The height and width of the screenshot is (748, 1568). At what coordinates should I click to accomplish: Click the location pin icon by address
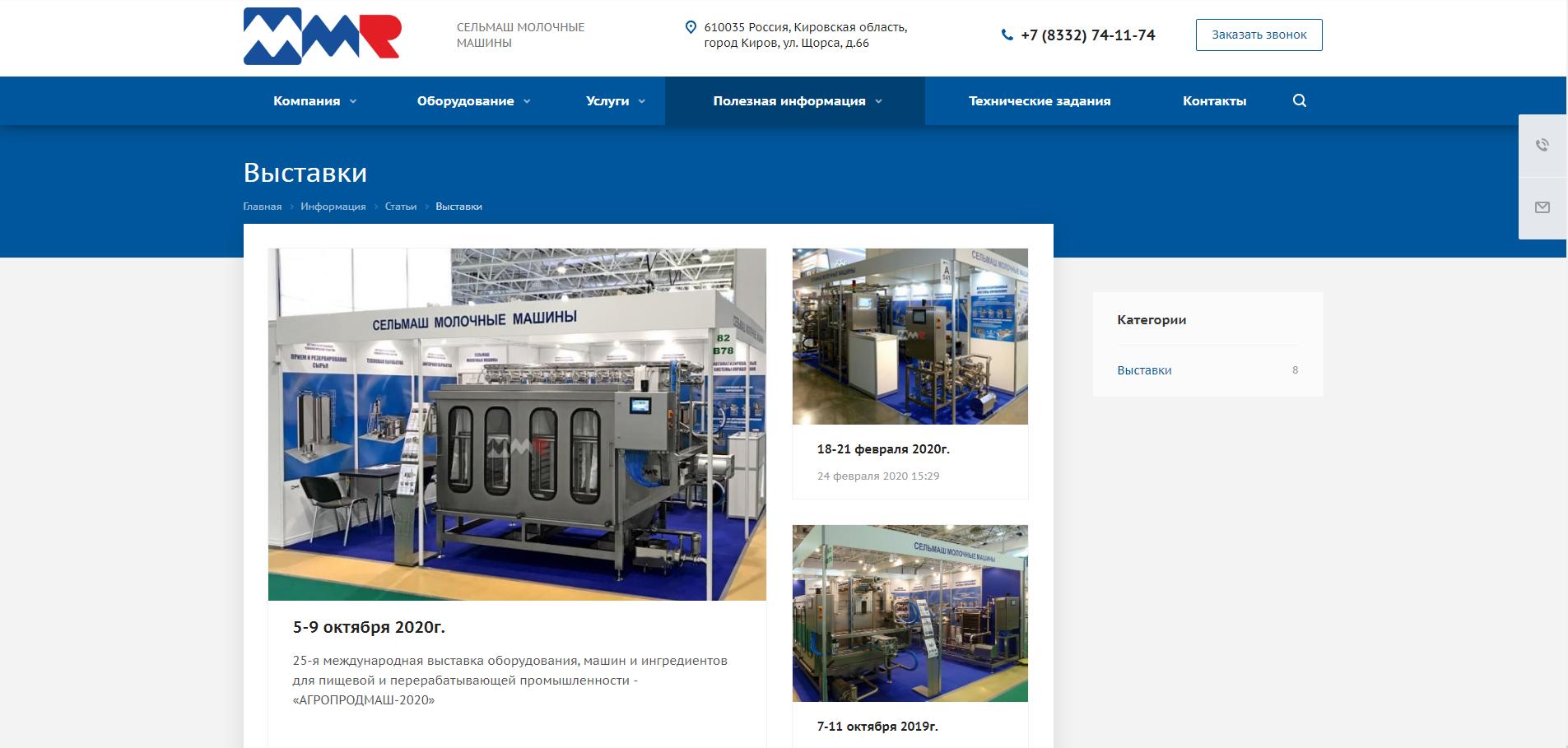(x=691, y=27)
